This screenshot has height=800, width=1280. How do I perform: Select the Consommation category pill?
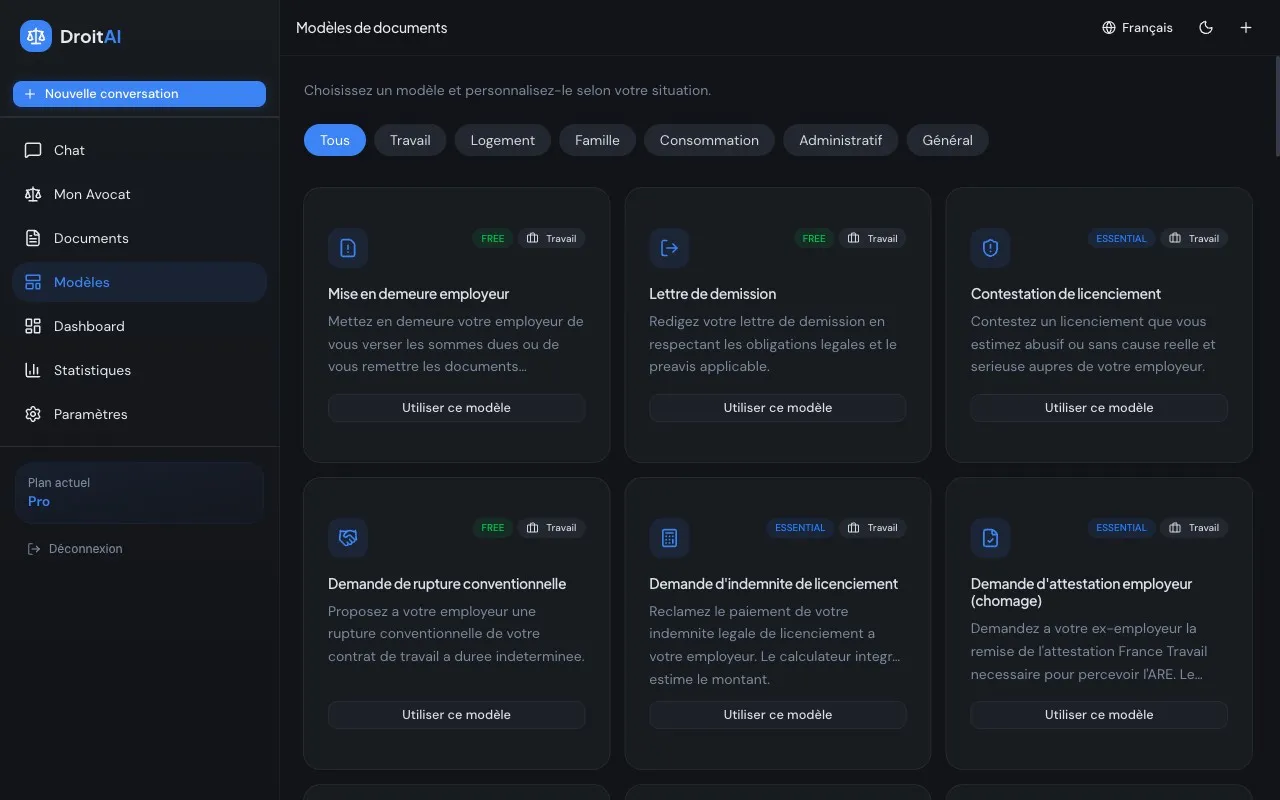tap(709, 140)
